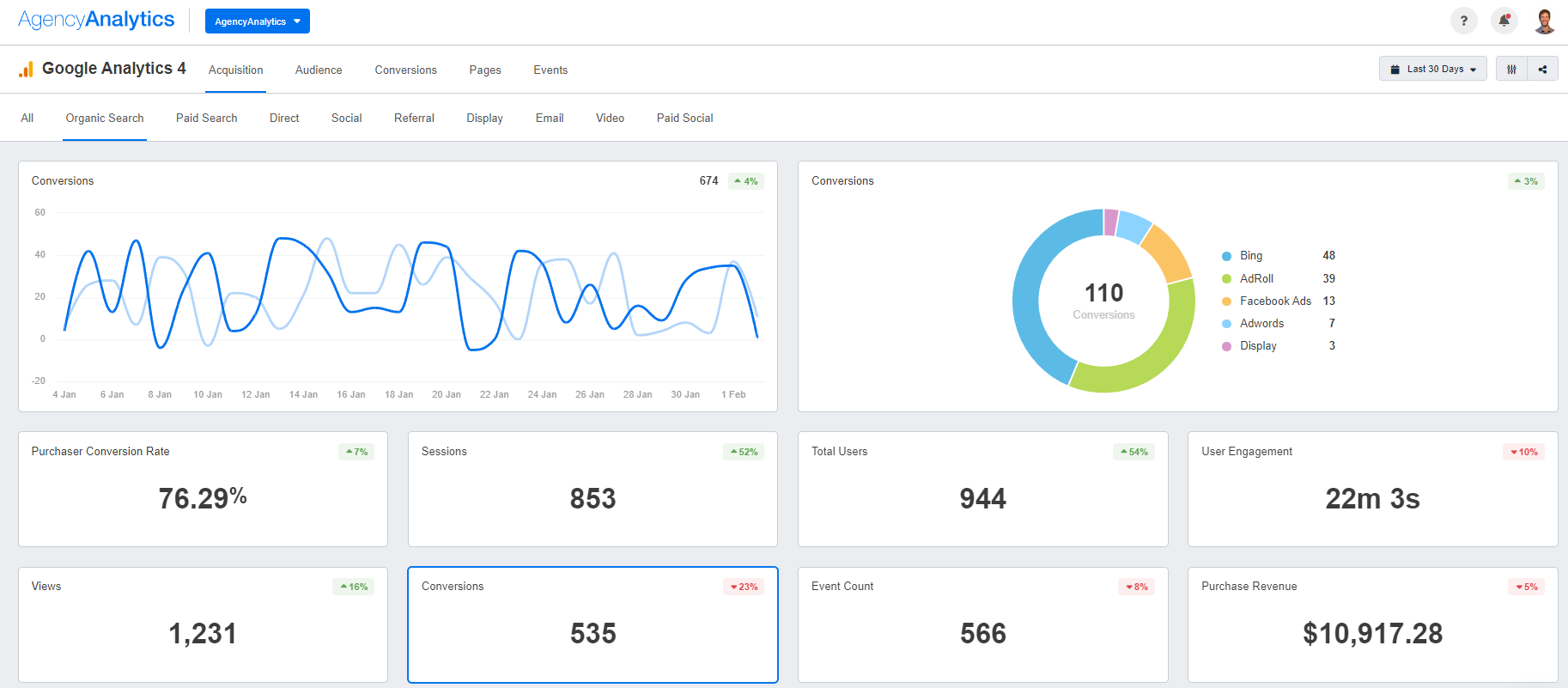The height and width of the screenshot is (688, 1568).
Task: Open the Events tab
Action: (550, 70)
